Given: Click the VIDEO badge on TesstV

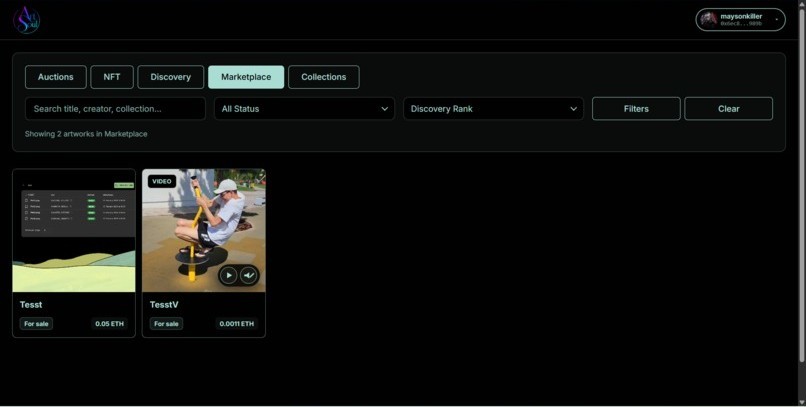Looking at the screenshot, I should [x=162, y=181].
